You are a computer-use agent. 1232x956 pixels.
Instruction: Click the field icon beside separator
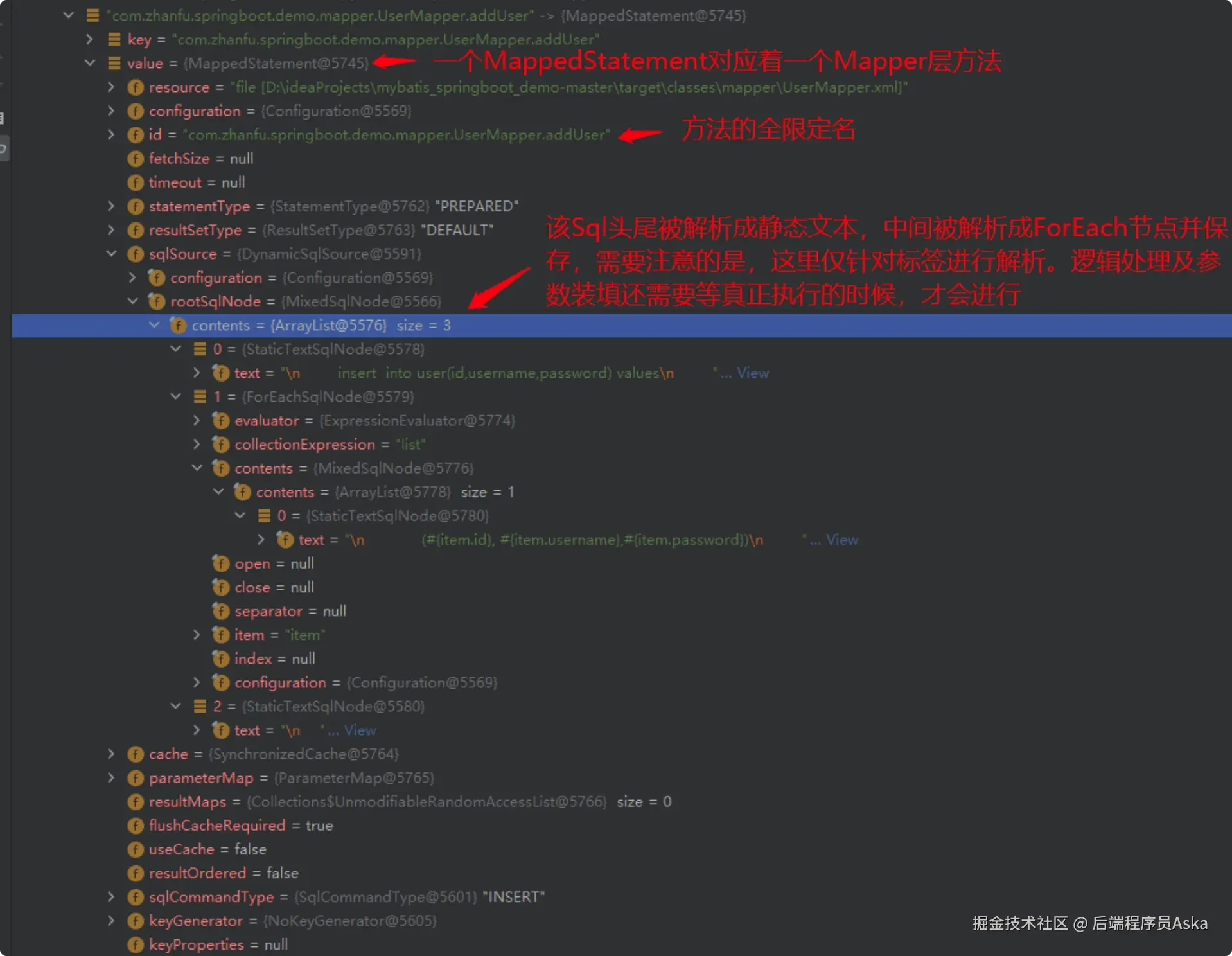[x=221, y=611]
